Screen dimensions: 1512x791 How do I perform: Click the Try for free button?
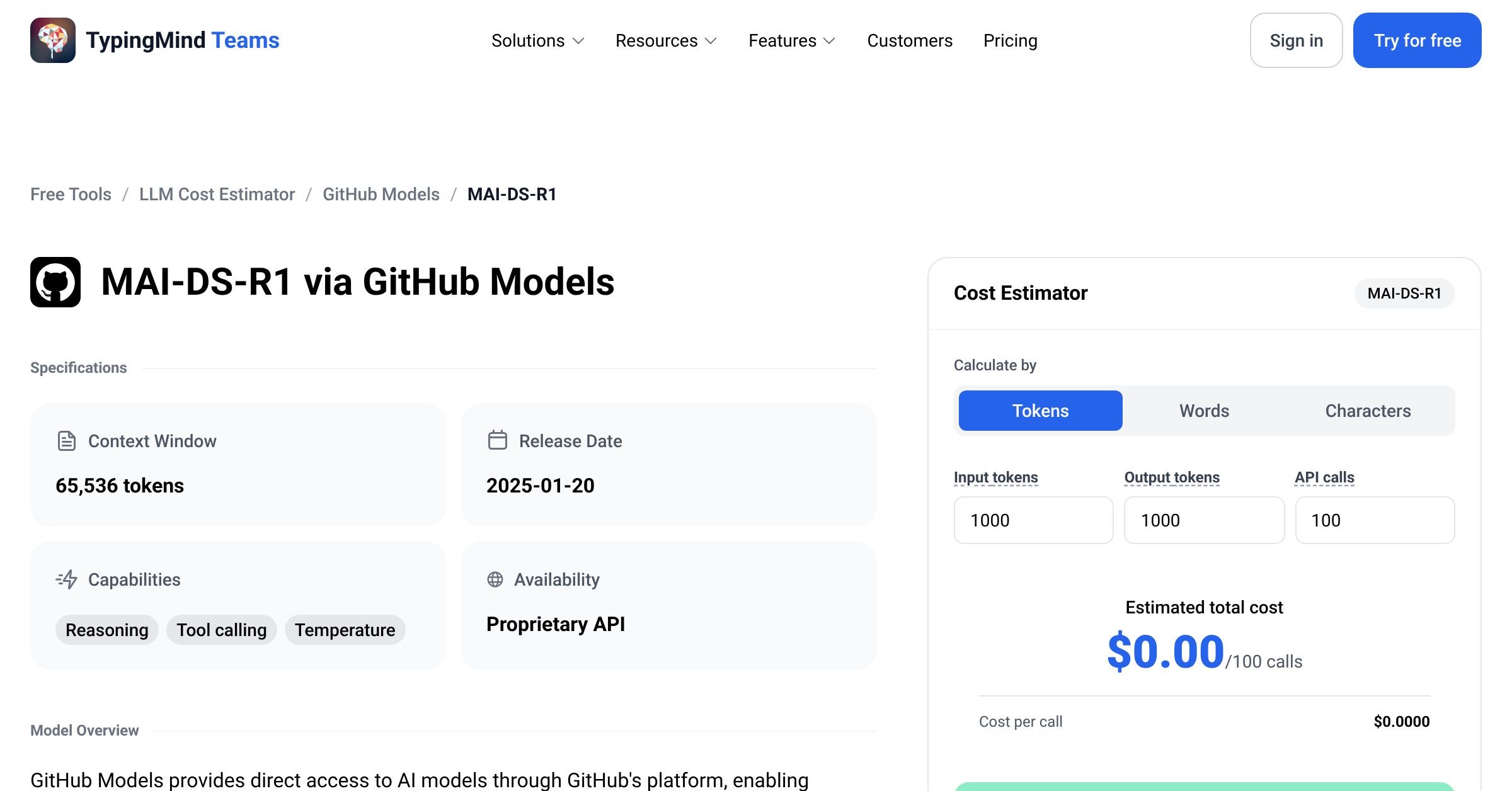[x=1417, y=40]
